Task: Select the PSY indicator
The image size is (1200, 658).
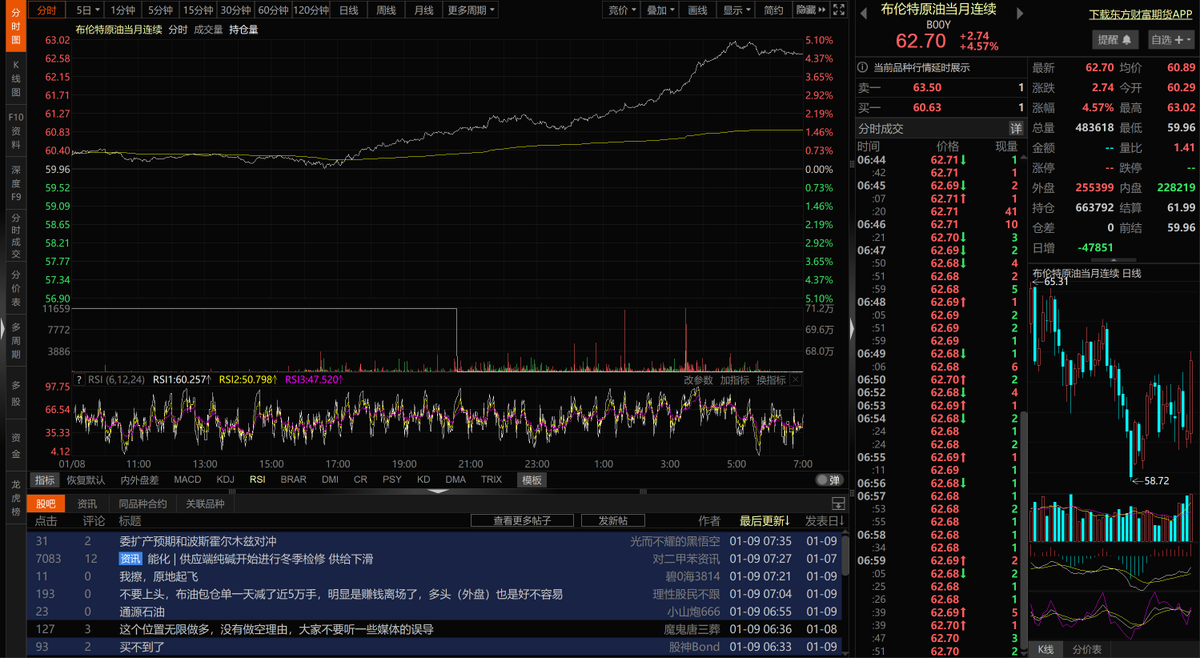Action: tap(392, 479)
